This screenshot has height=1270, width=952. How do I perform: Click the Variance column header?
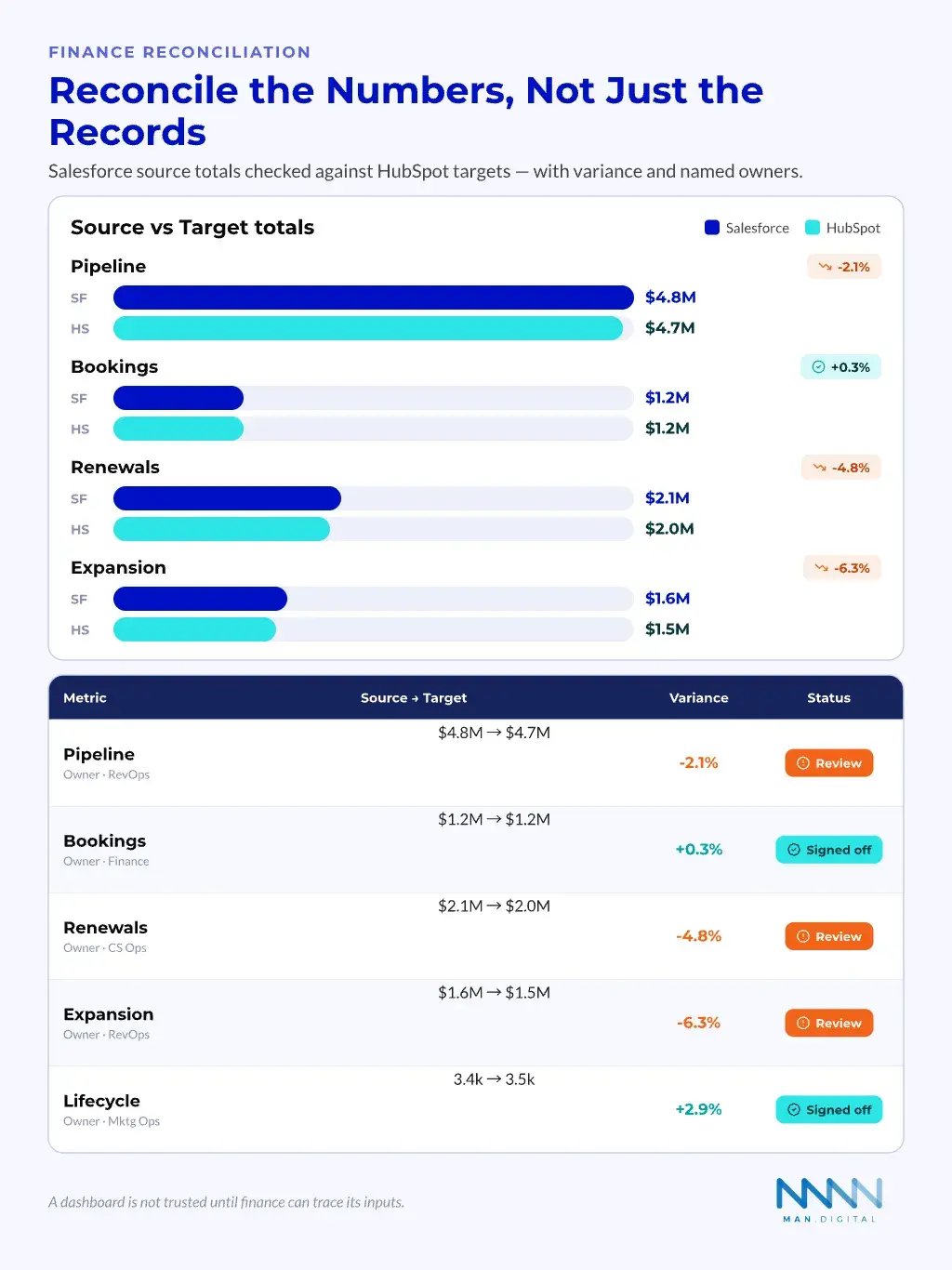click(698, 697)
